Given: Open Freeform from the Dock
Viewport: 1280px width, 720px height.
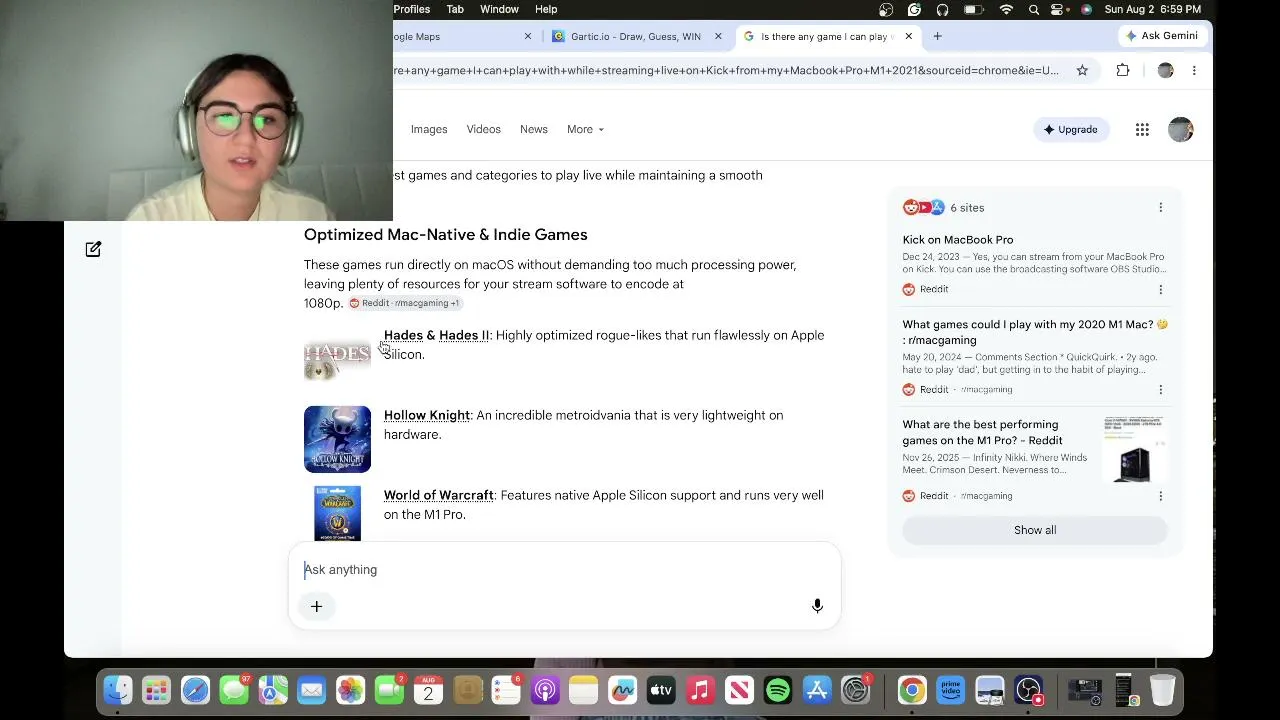Looking at the screenshot, I should tap(623, 690).
